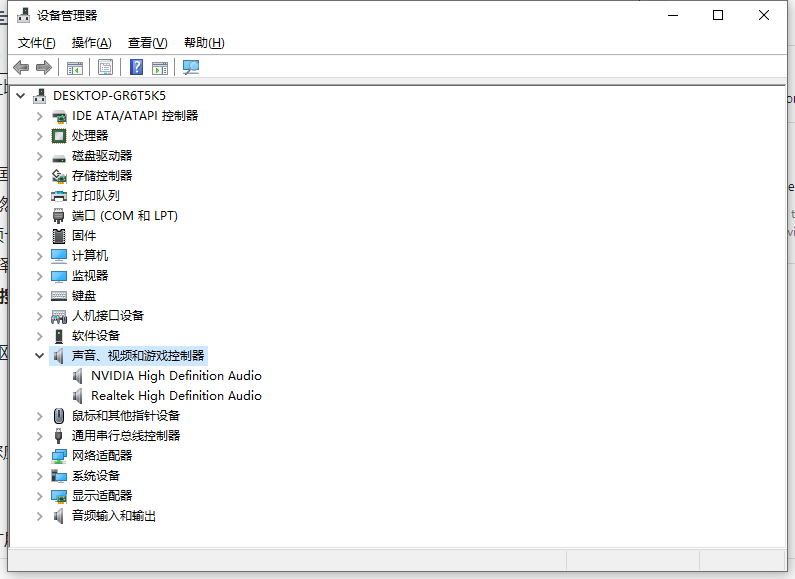Expand the 网络适配器 category
The image size is (795, 579).
pos(40,456)
